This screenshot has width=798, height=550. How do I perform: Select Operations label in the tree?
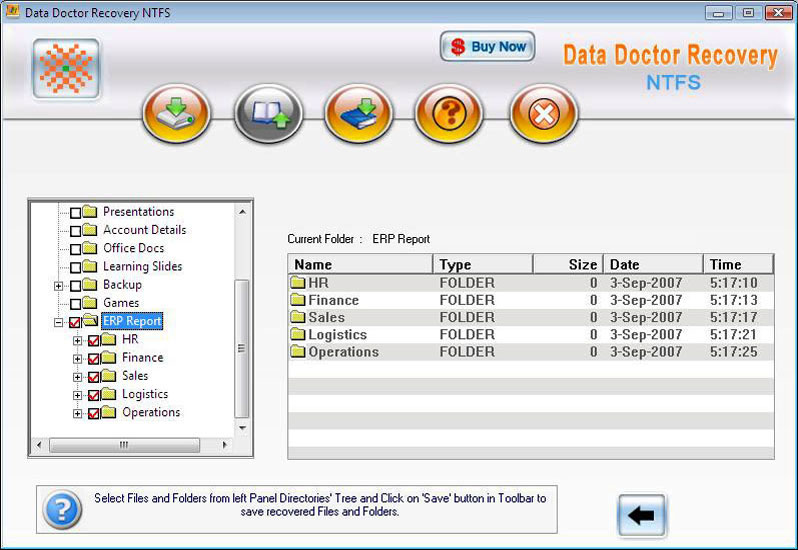pos(151,412)
